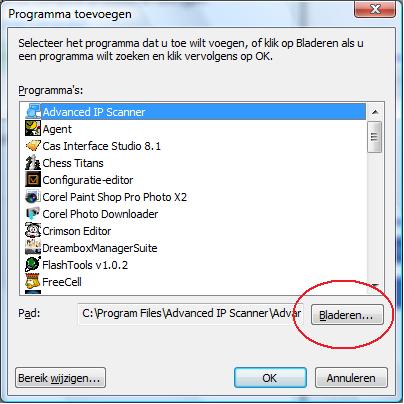Open the Bereik wijzigen settings
Screen dimensions: 404x404
click(60, 378)
